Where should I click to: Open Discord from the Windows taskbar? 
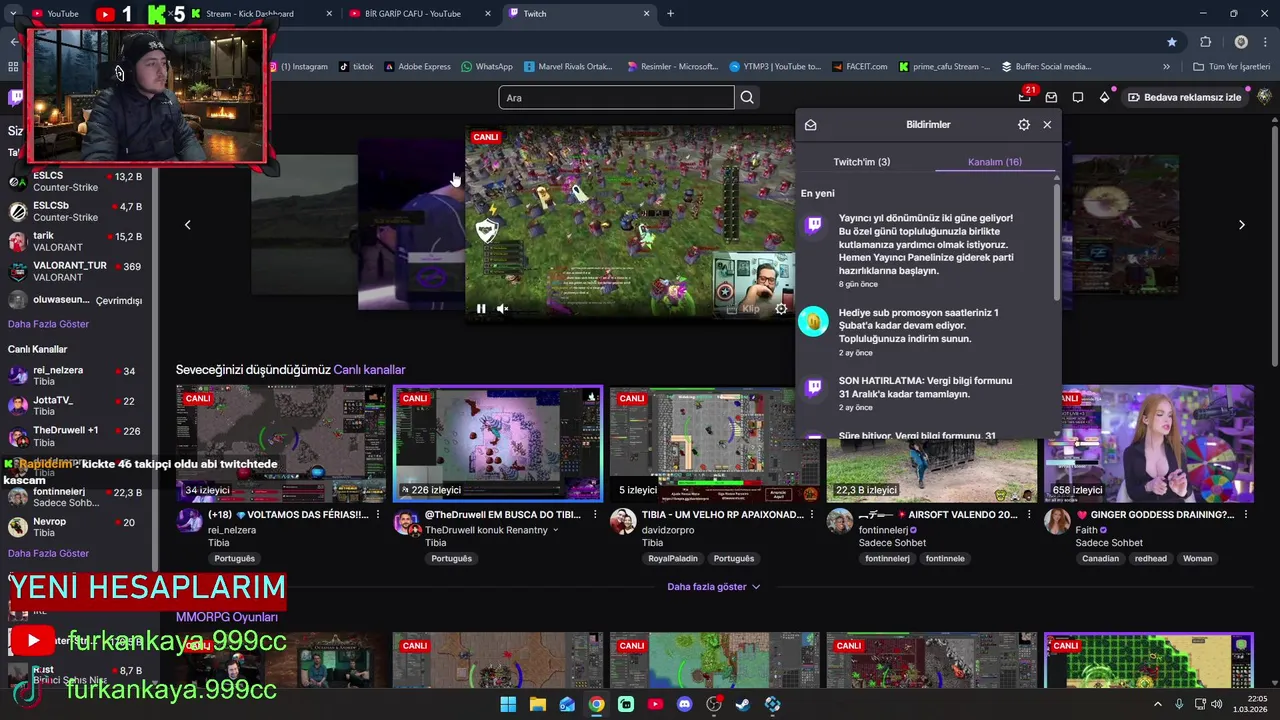(684, 704)
